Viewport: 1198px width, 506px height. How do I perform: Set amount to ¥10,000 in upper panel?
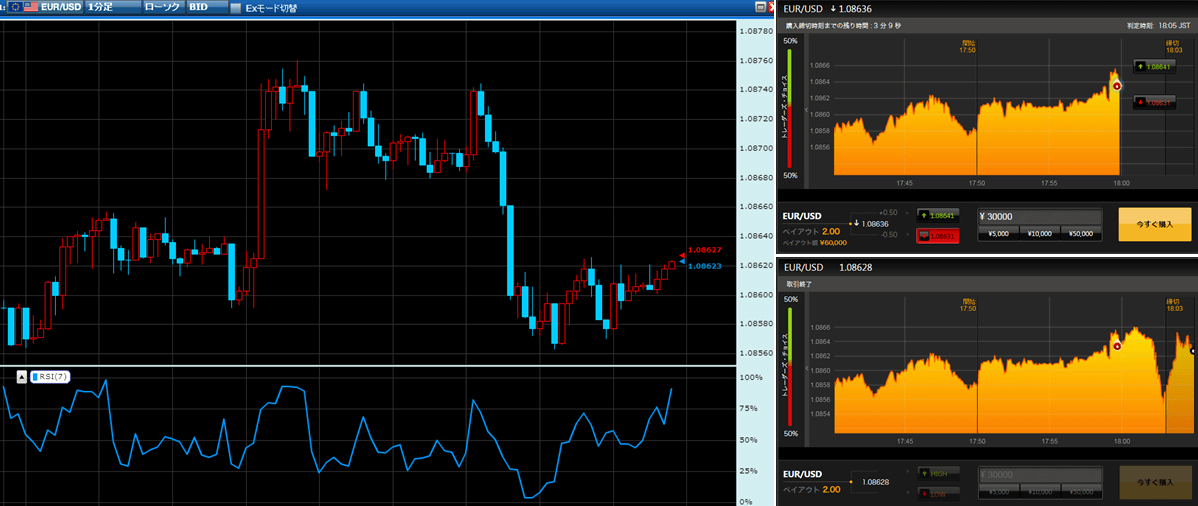[1039, 234]
